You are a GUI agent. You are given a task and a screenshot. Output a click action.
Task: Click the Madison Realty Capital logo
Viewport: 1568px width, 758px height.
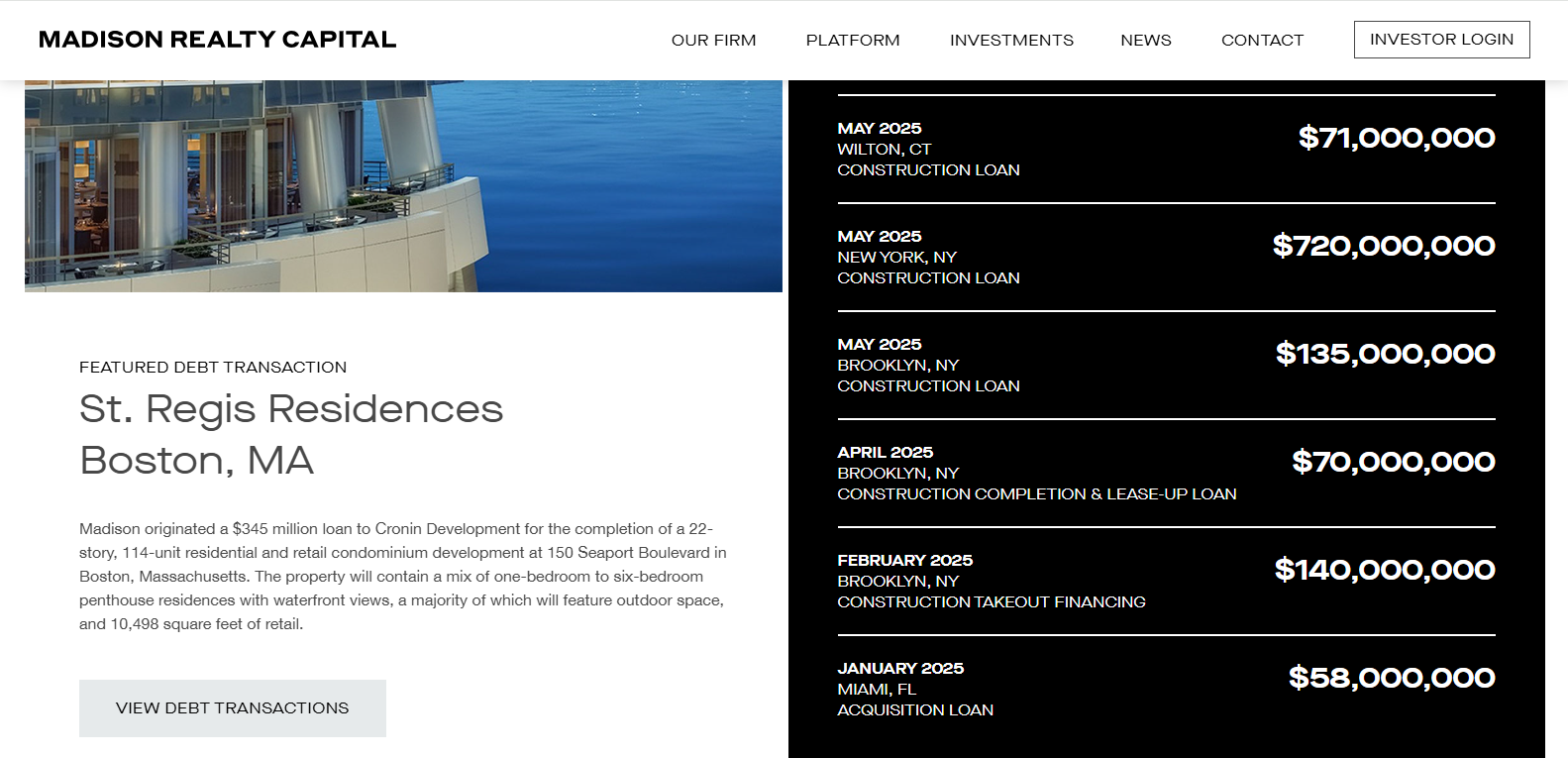(x=217, y=40)
